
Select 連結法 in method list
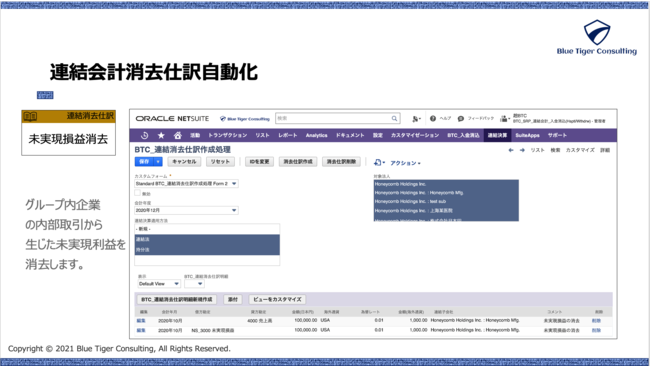click(x=207, y=240)
